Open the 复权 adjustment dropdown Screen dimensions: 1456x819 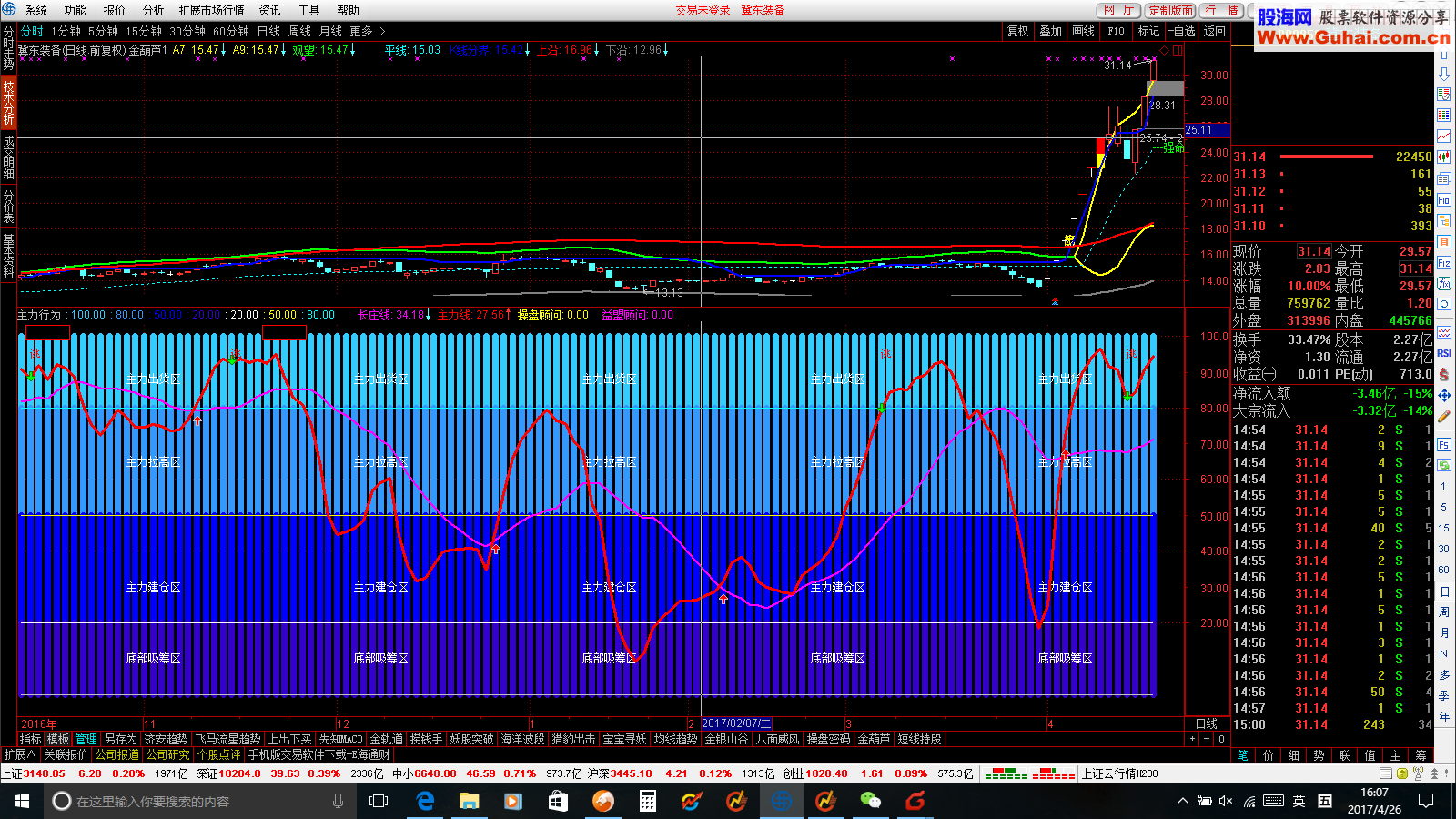pyautogui.click(x=1018, y=31)
